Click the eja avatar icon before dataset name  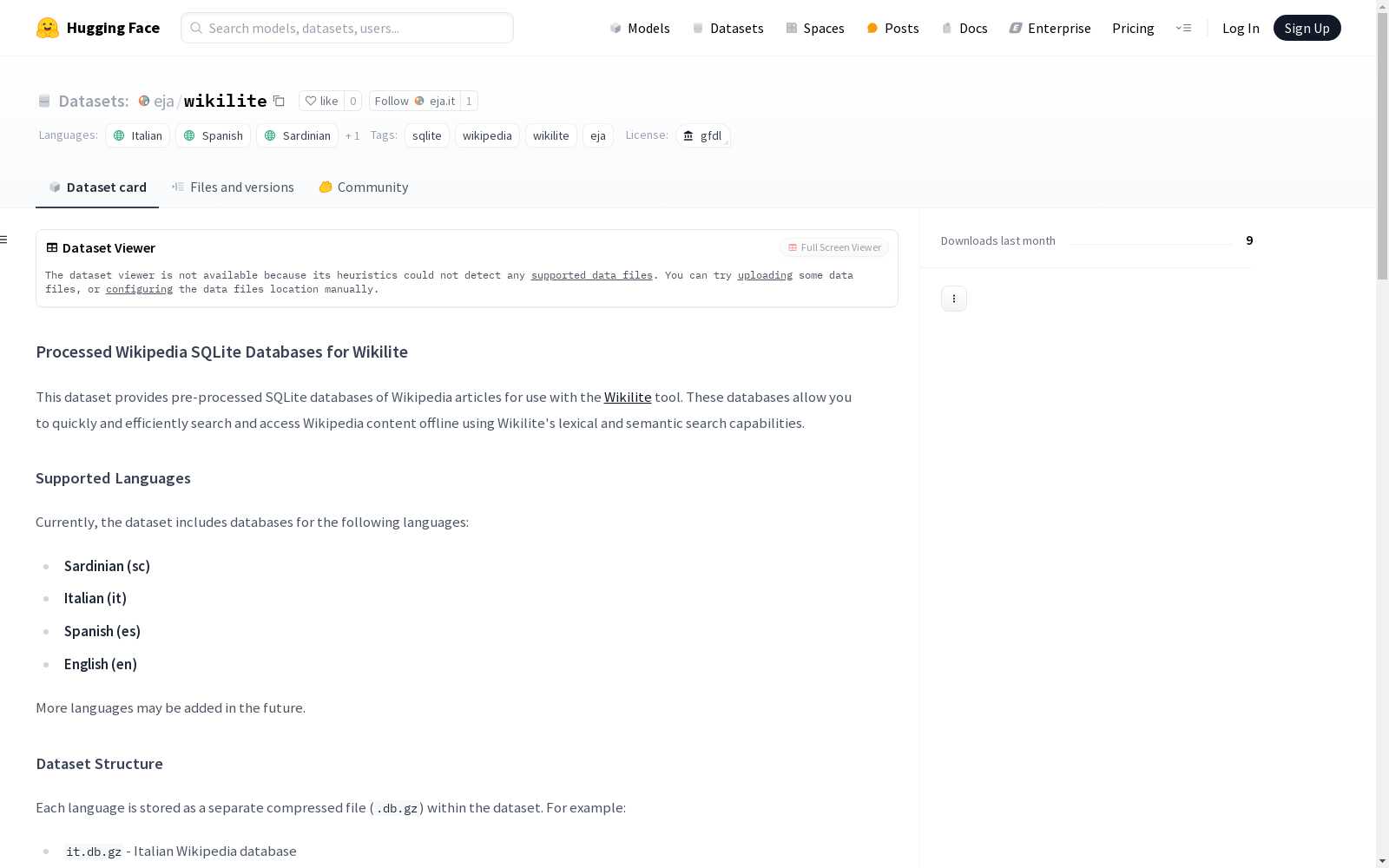[x=144, y=101]
